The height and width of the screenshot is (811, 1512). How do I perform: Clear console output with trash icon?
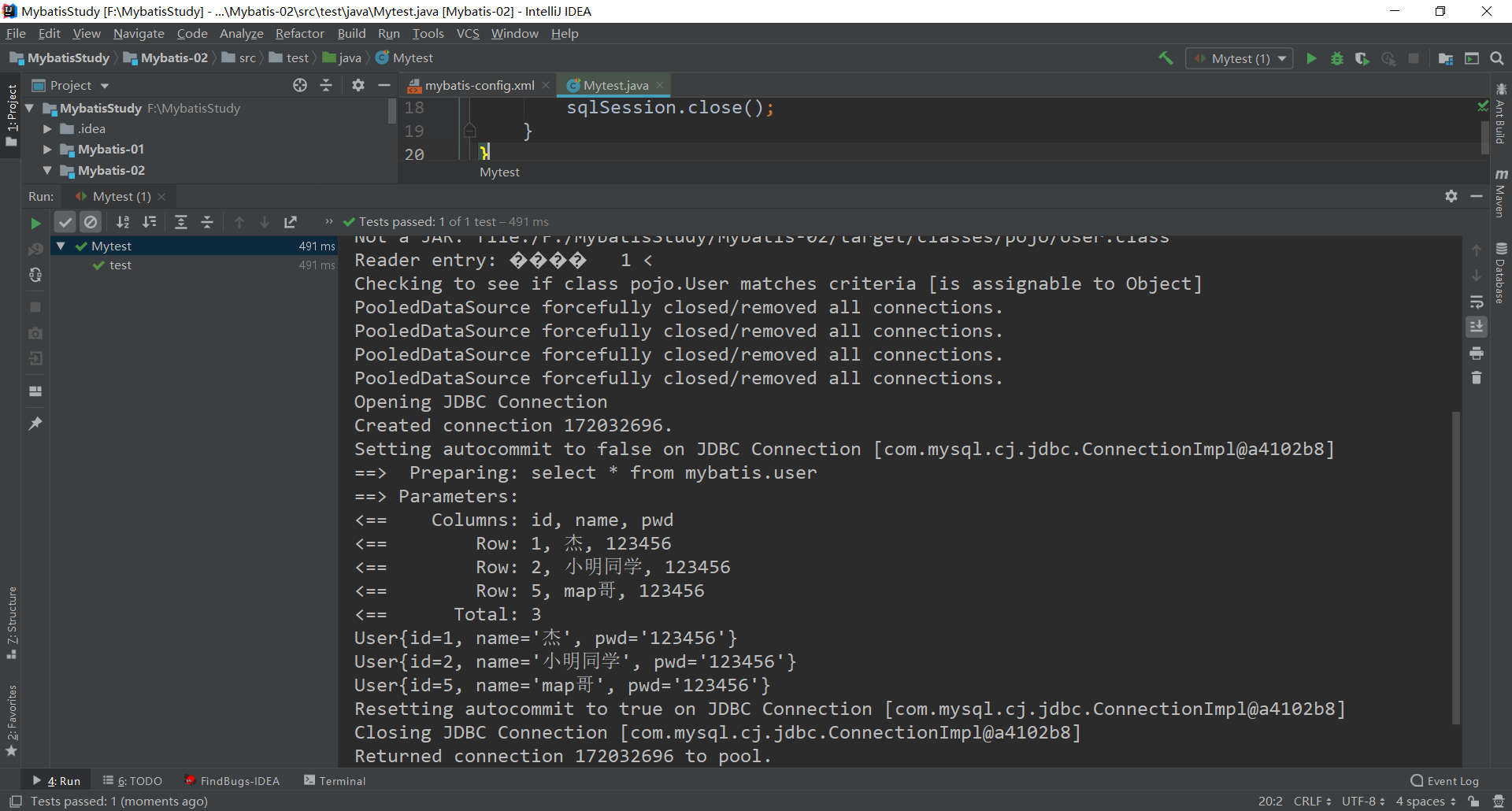click(1477, 378)
